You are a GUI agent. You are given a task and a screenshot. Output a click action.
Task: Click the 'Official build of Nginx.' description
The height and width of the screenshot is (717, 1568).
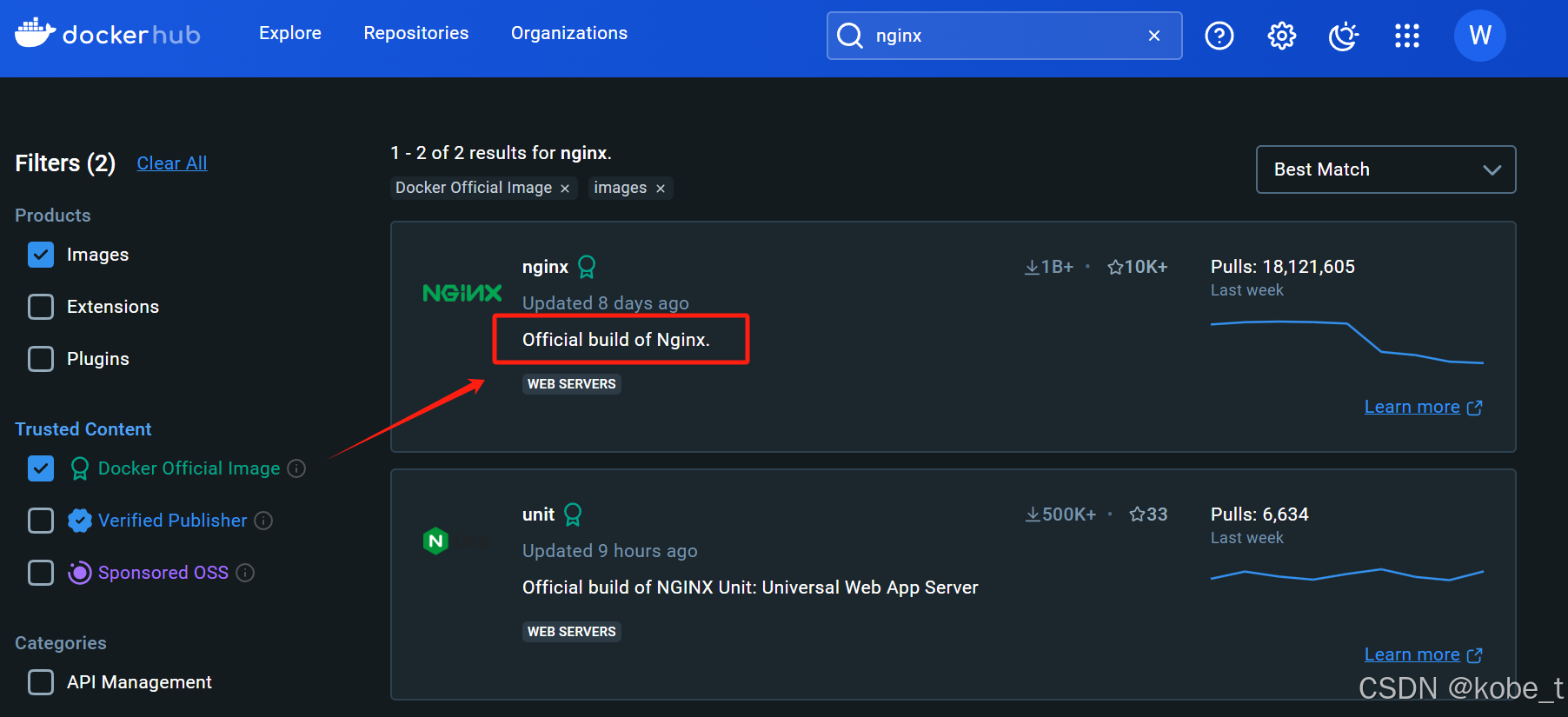point(616,340)
